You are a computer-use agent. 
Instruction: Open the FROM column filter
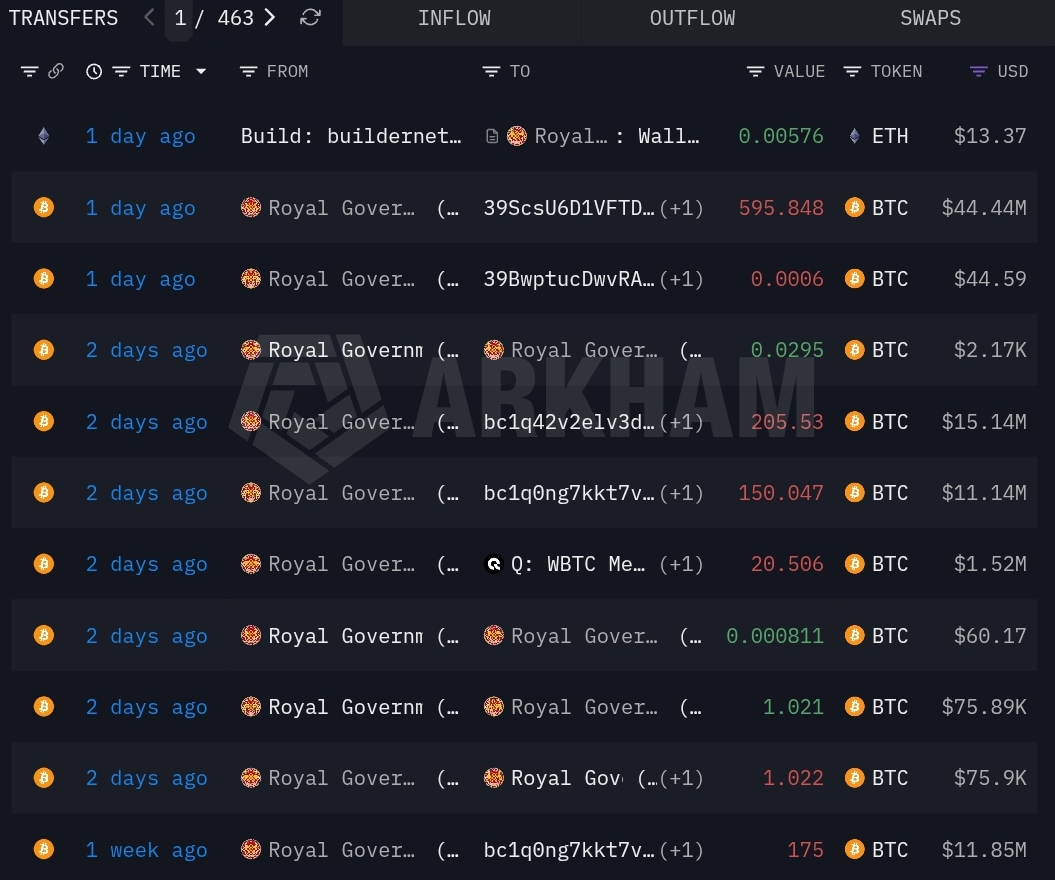tap(249, 72)
